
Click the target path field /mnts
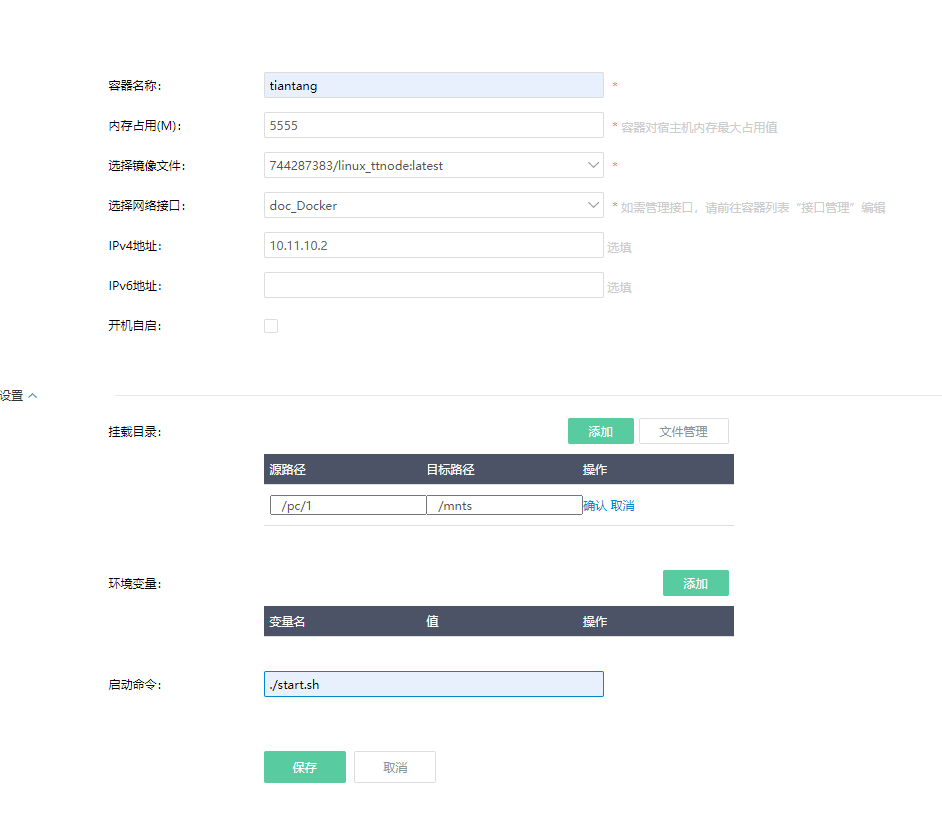504,506
